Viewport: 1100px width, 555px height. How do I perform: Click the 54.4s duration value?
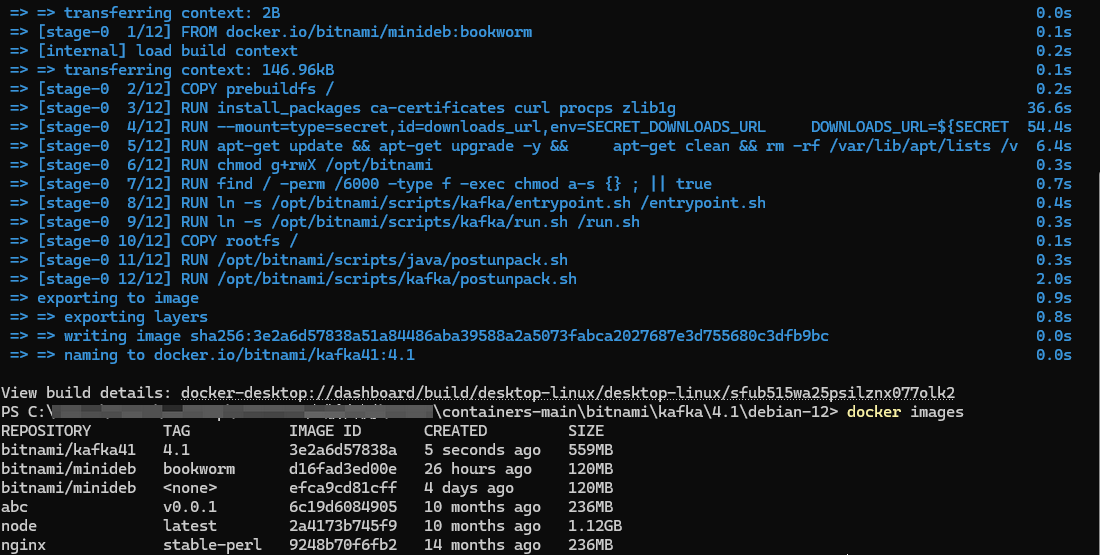pyautogui.click(x=1049, y=128)
